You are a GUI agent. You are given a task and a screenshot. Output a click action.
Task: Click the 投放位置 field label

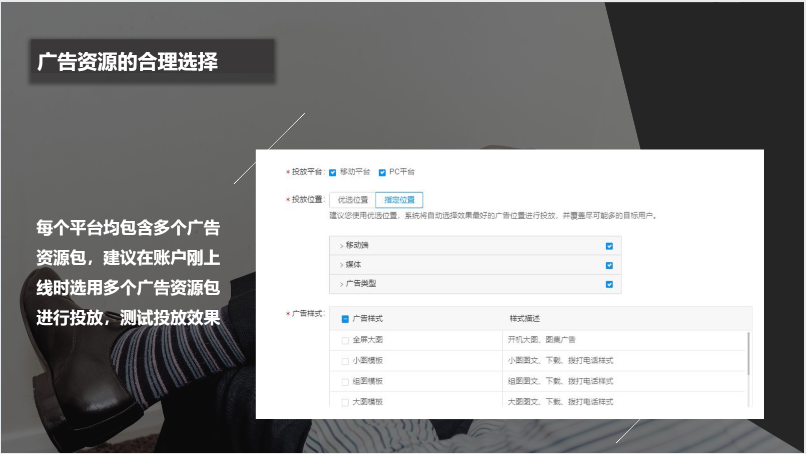[x=307, y=199]
